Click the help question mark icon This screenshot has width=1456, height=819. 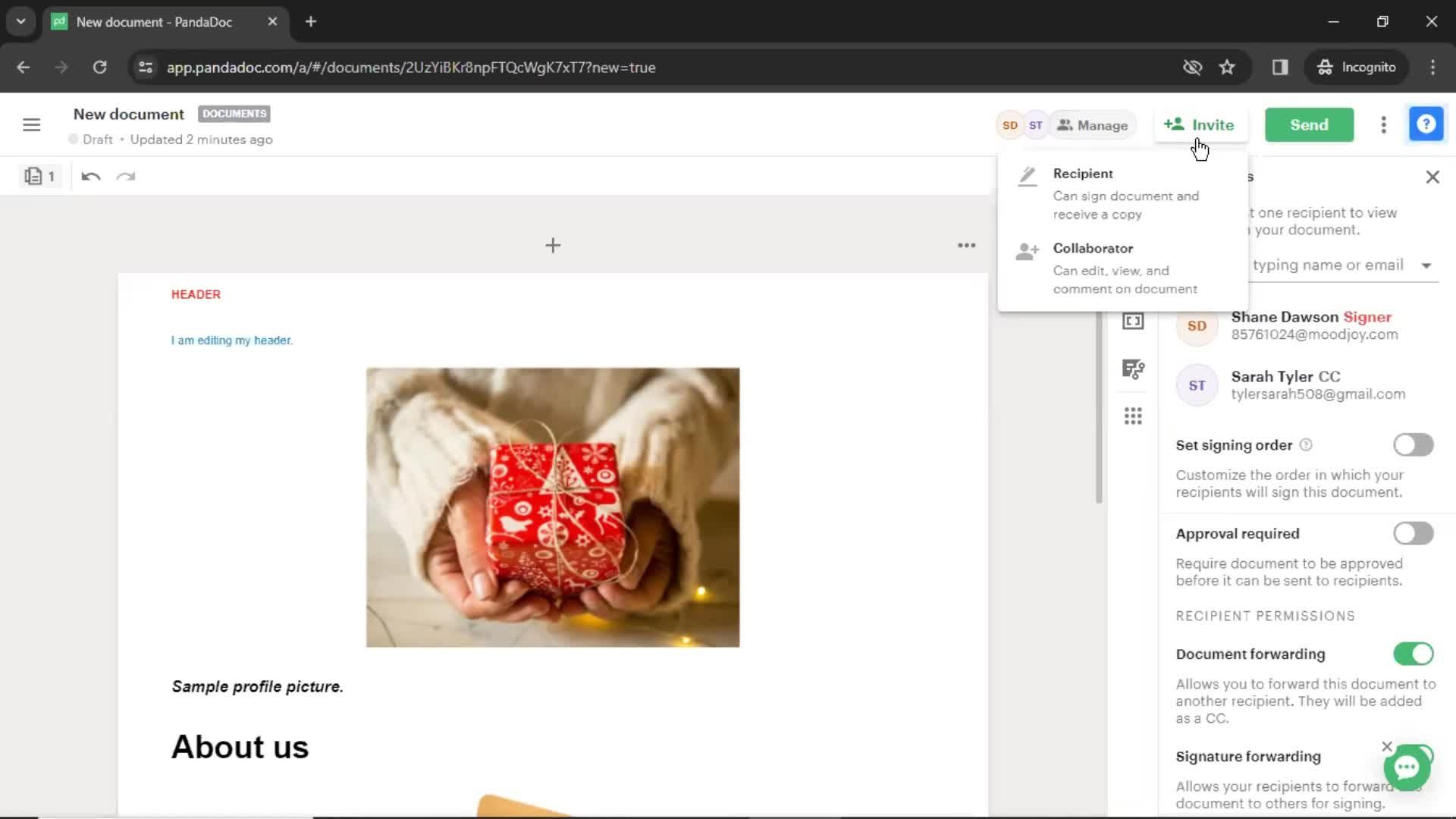click(1427, 124)
